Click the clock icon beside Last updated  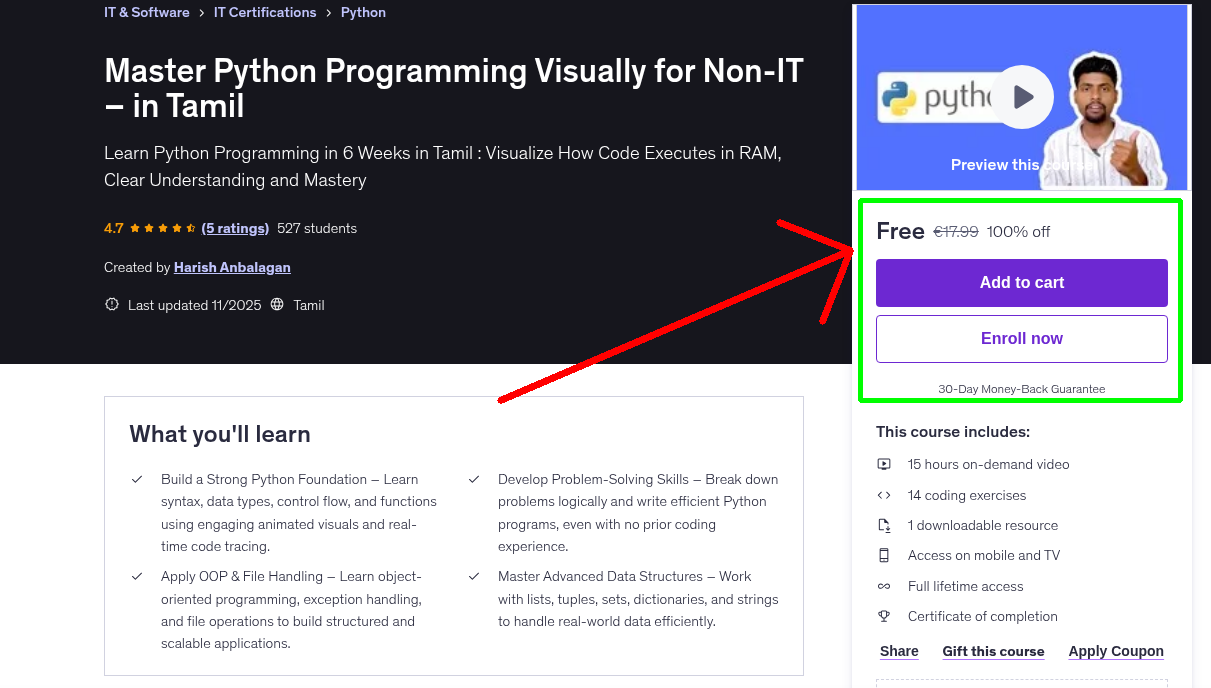[111, 304]
